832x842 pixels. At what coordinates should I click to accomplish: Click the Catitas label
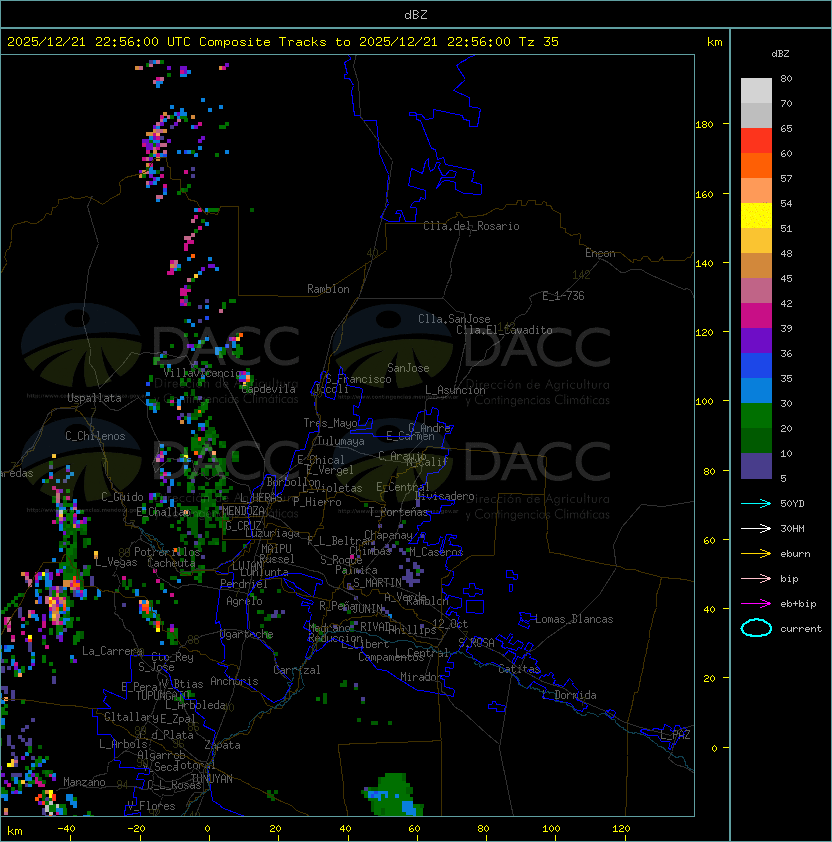(x=519, y=669)
